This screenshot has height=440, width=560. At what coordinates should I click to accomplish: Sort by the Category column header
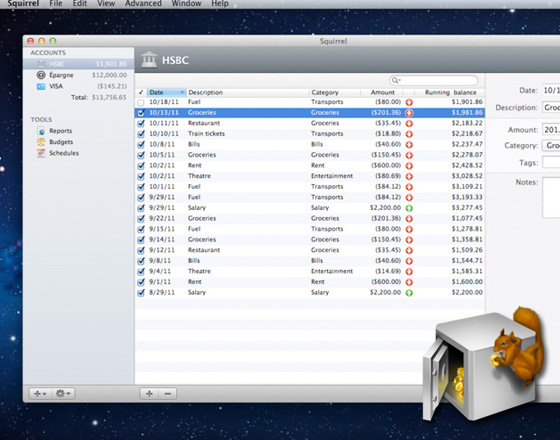335,92
